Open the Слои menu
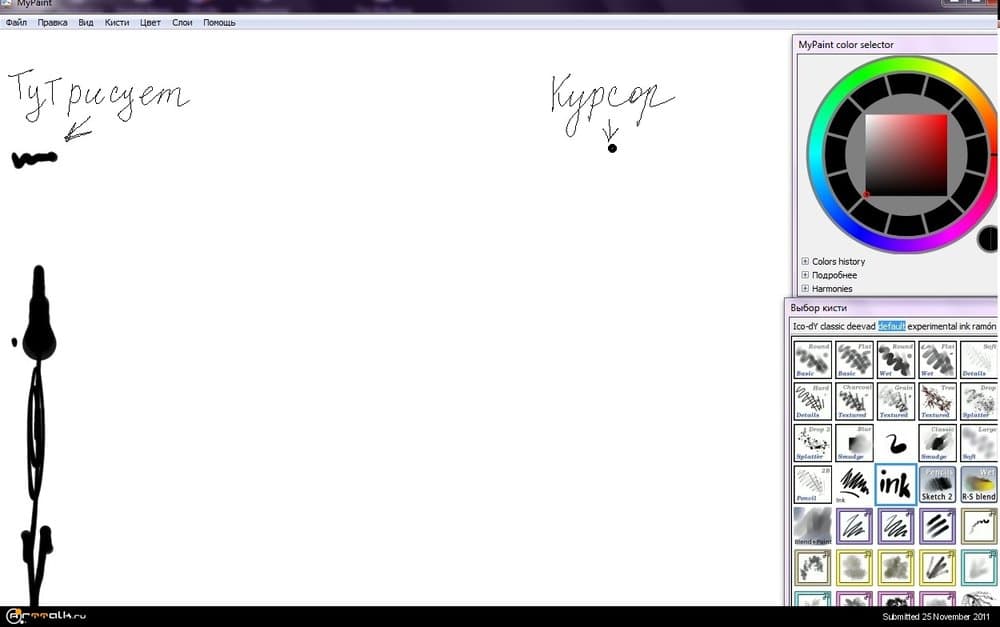Viewport: 1000px width, 627px height. (x=182, y=22)
